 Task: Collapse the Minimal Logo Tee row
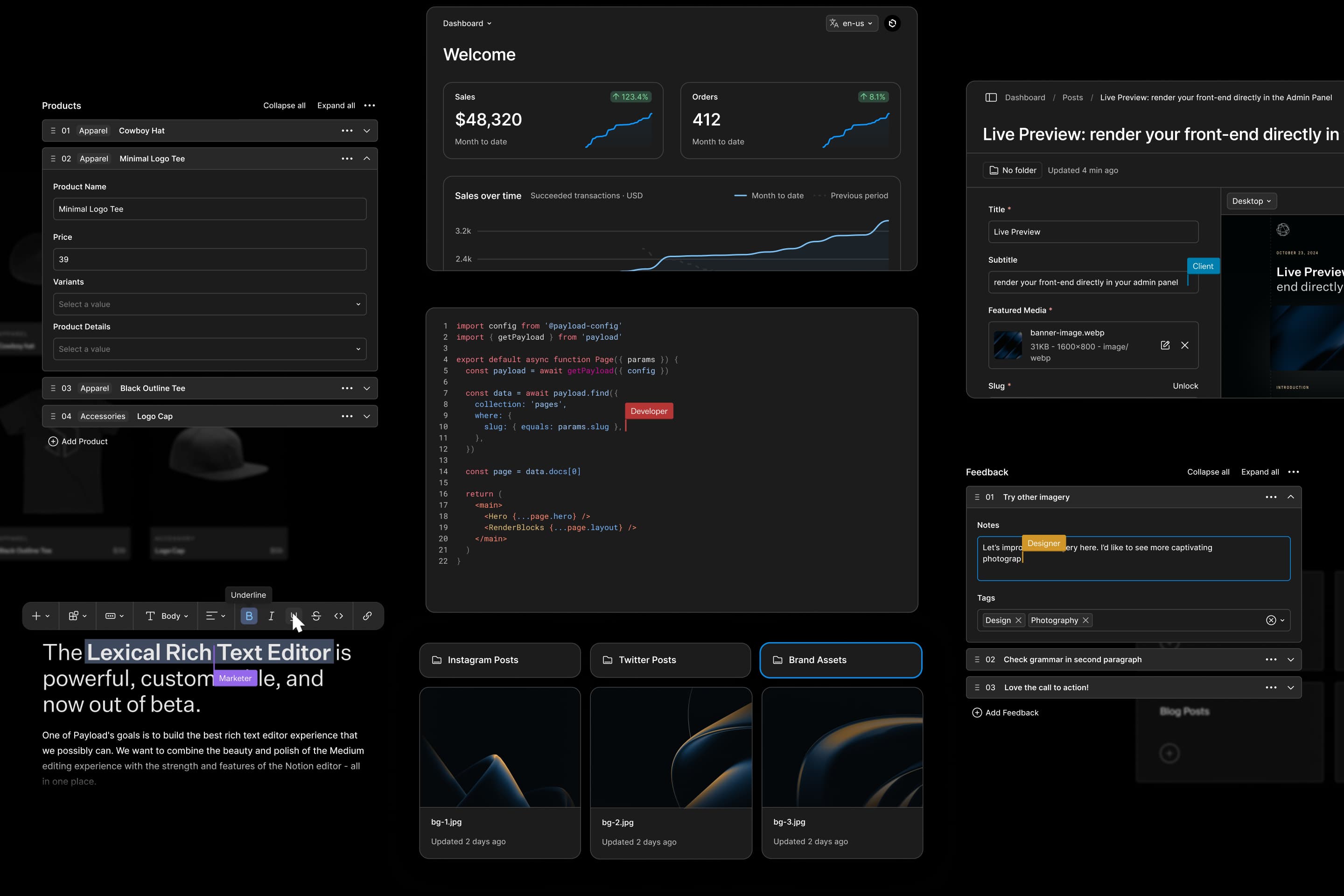367,159
